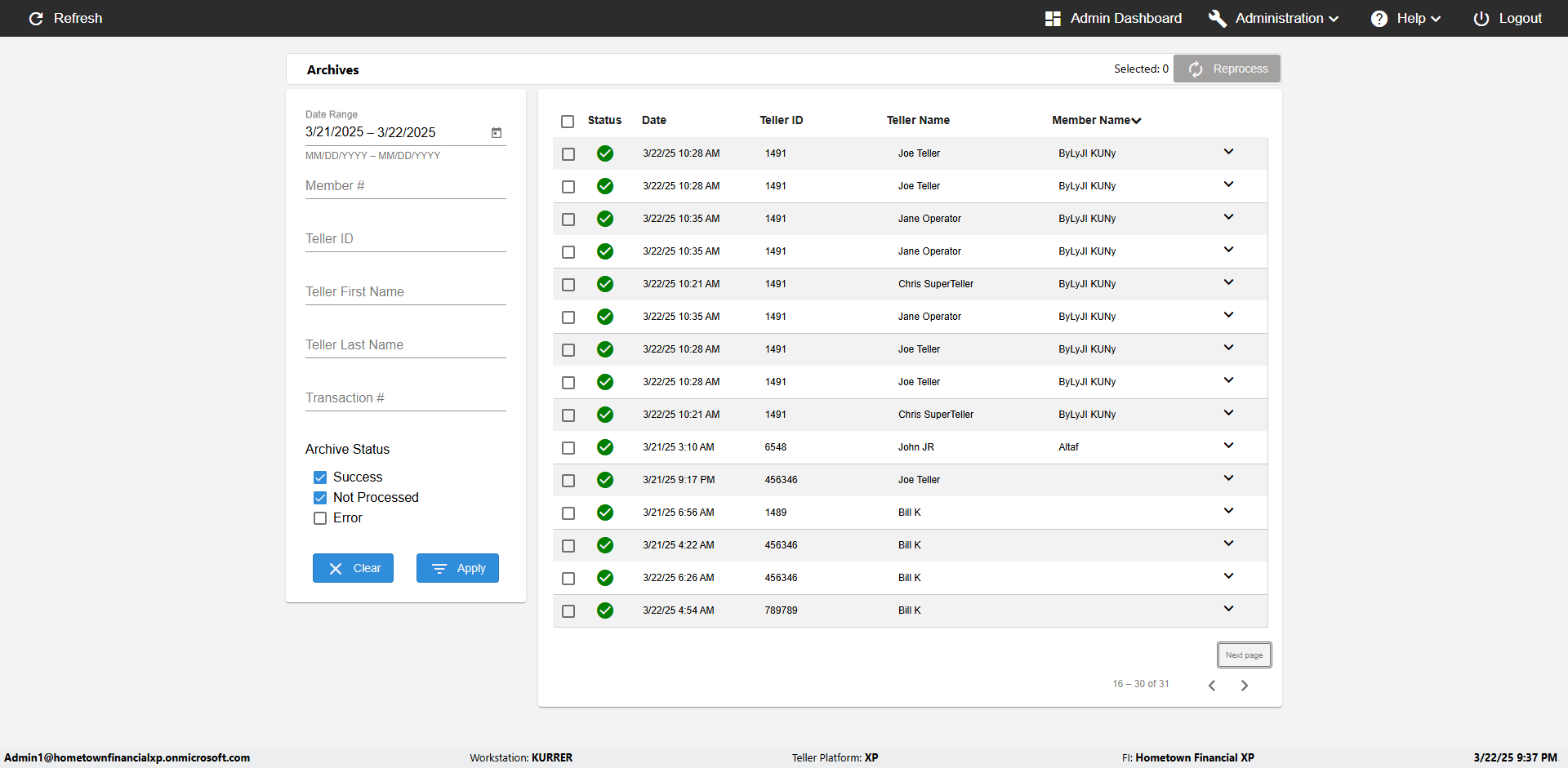The image size is (1568, 768).
Task: Enable the Error archive status checkbox
Action: 320,518
